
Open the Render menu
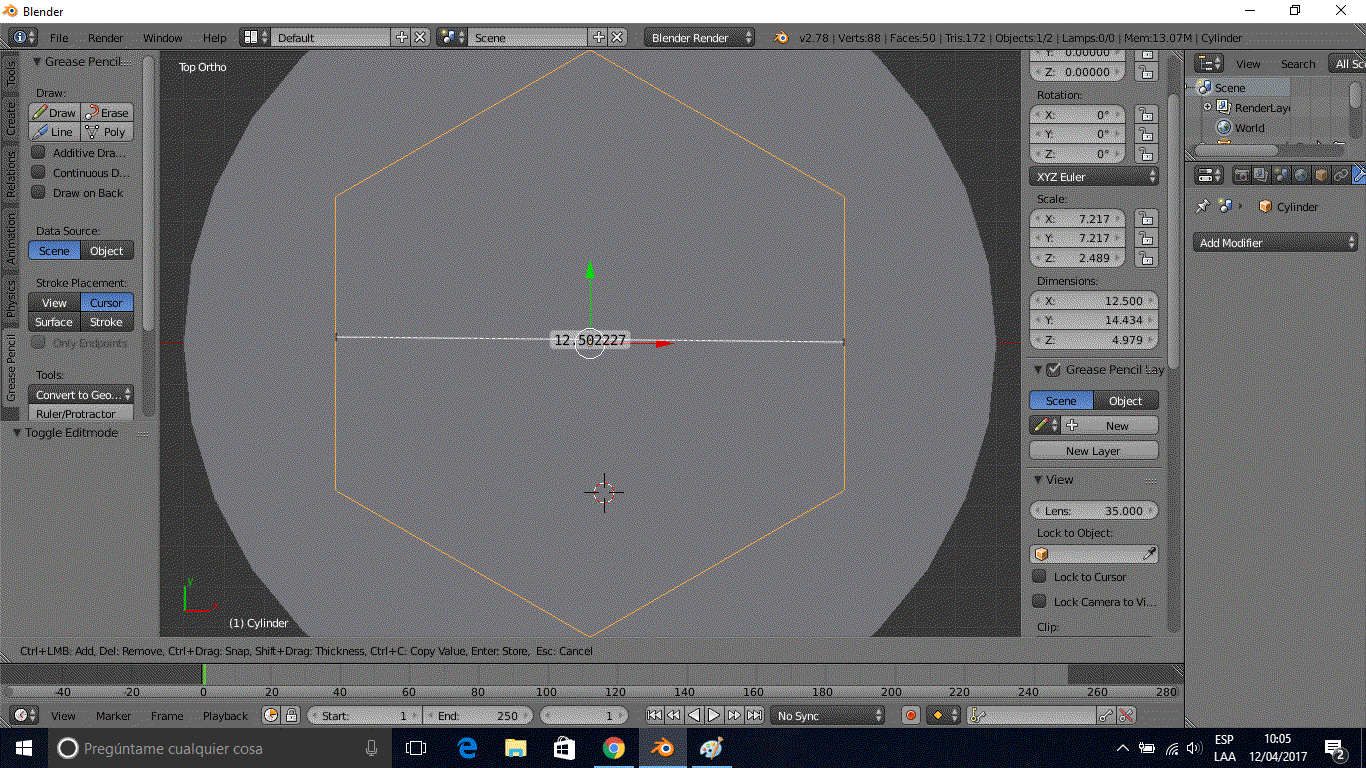[x=105, y=38]
